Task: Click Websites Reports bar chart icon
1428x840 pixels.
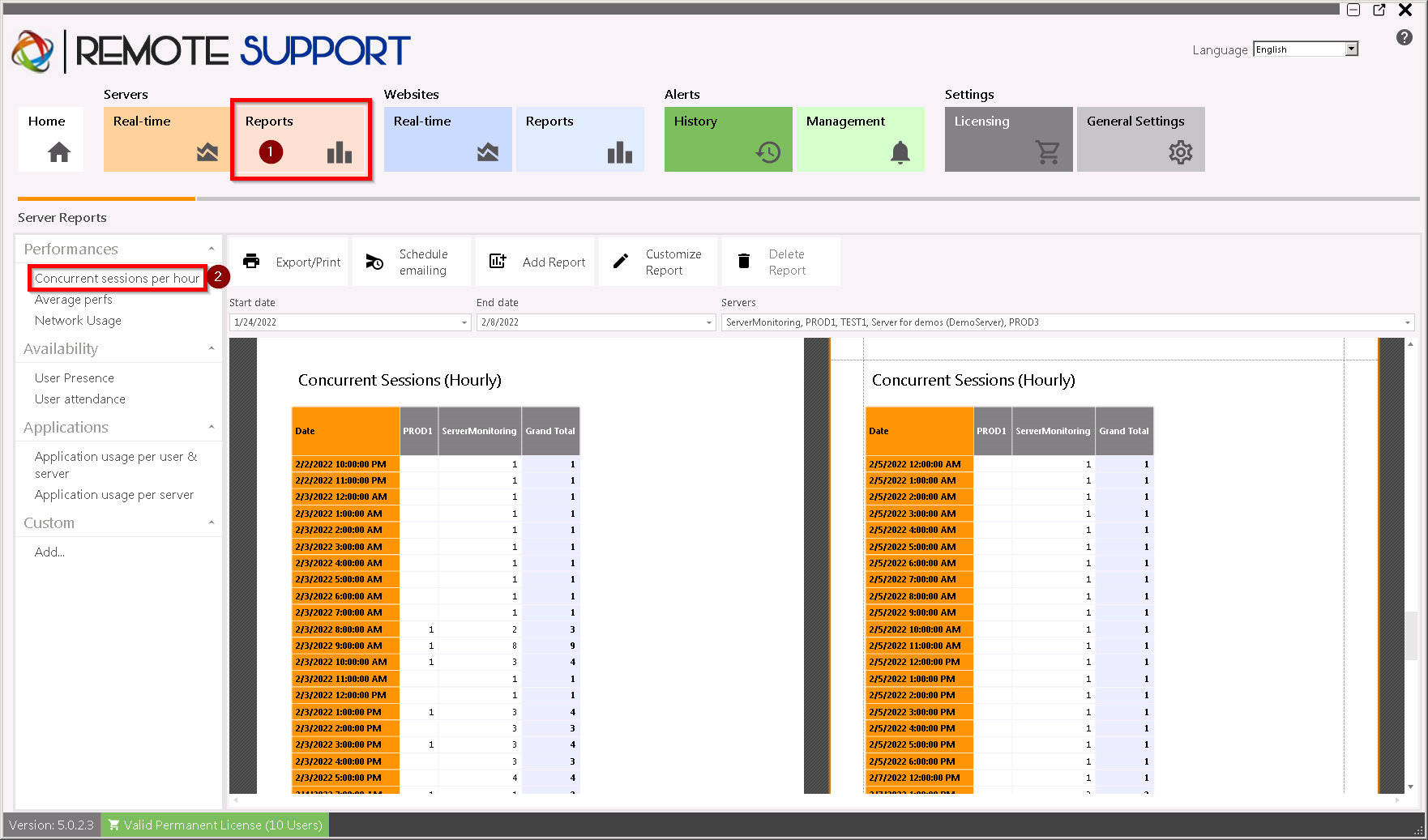Action: [620, 152]
